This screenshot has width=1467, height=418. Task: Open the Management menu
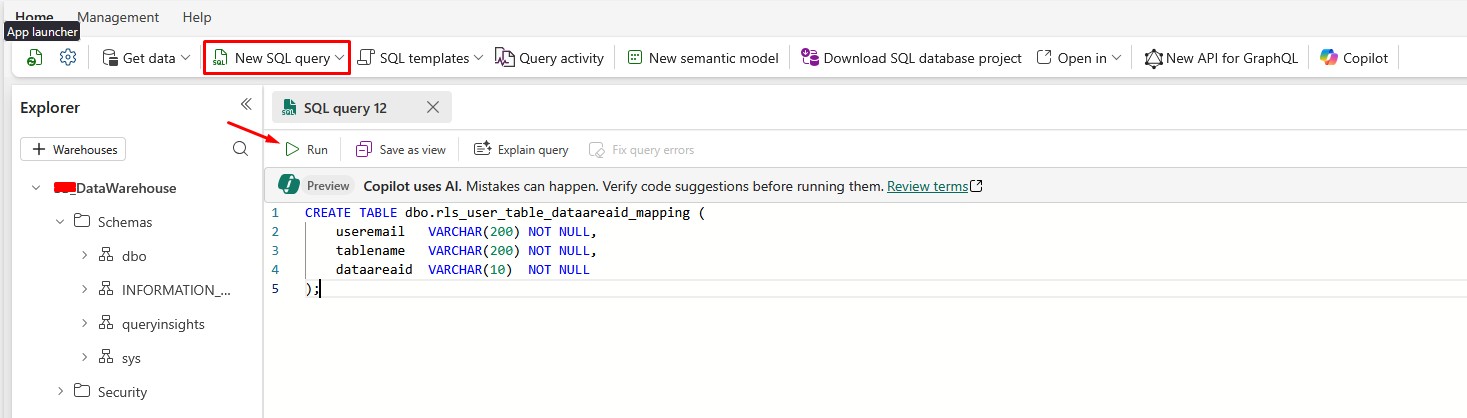118,17
